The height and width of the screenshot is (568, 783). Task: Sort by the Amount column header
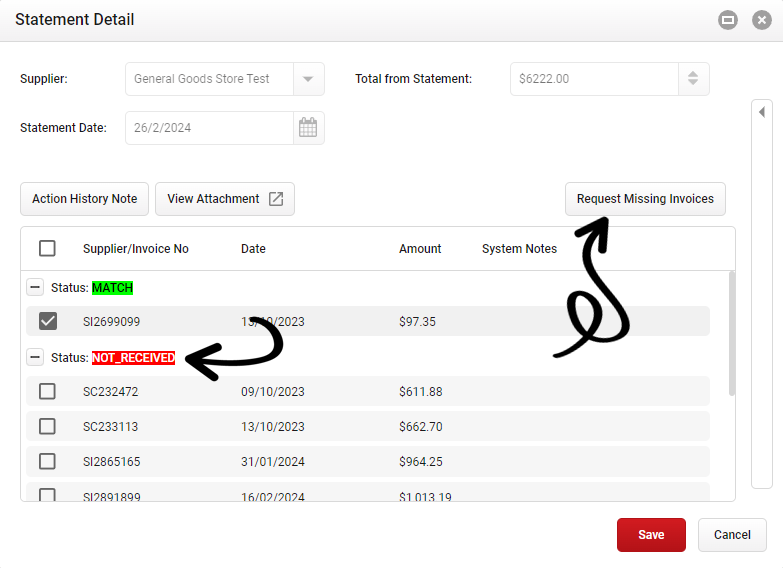pos(420,249)
